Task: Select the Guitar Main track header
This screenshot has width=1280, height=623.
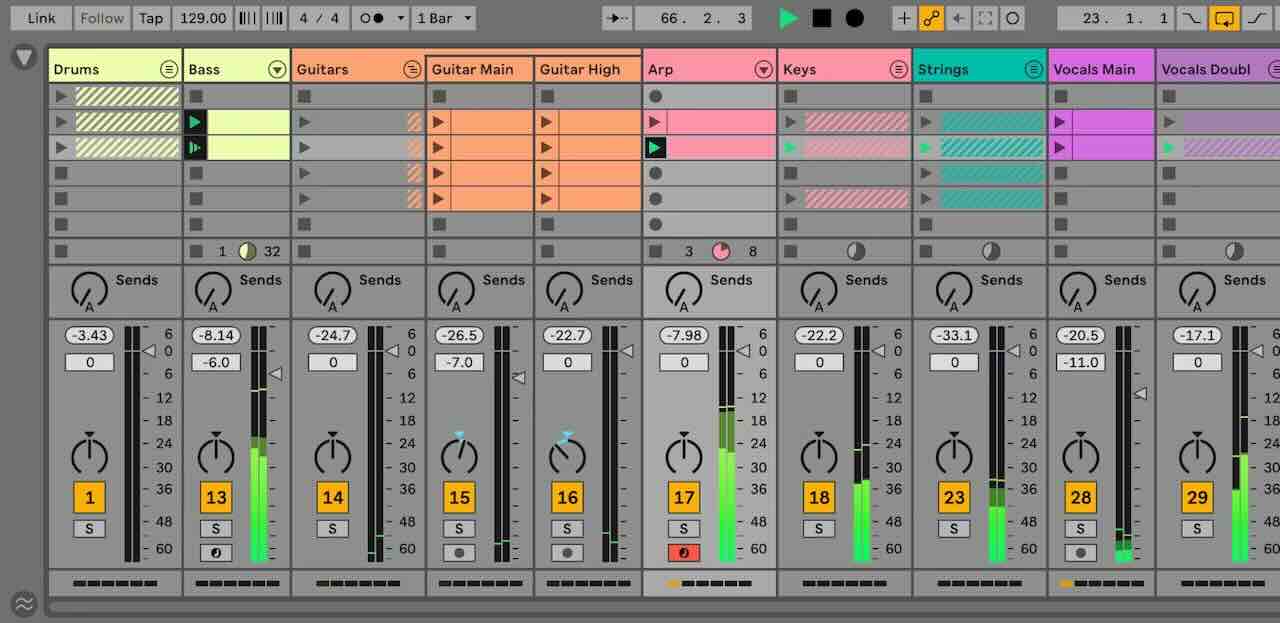Action: tap(480, 69)
